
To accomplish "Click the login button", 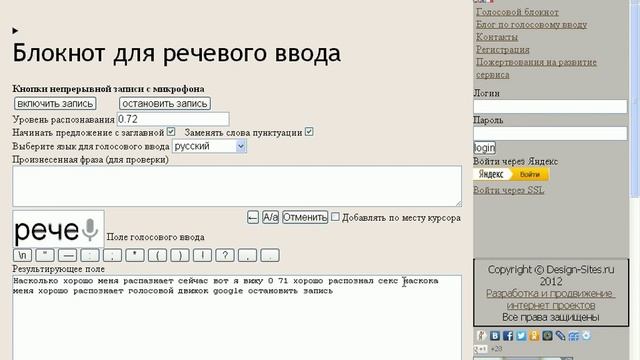I will coord(484,148).
